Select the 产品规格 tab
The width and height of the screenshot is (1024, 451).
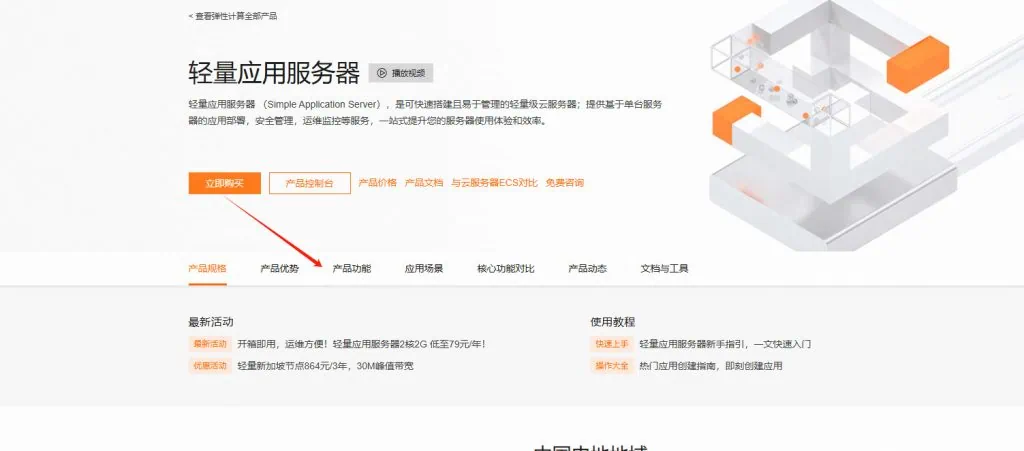pyautogui.click(x=208, y=268)
